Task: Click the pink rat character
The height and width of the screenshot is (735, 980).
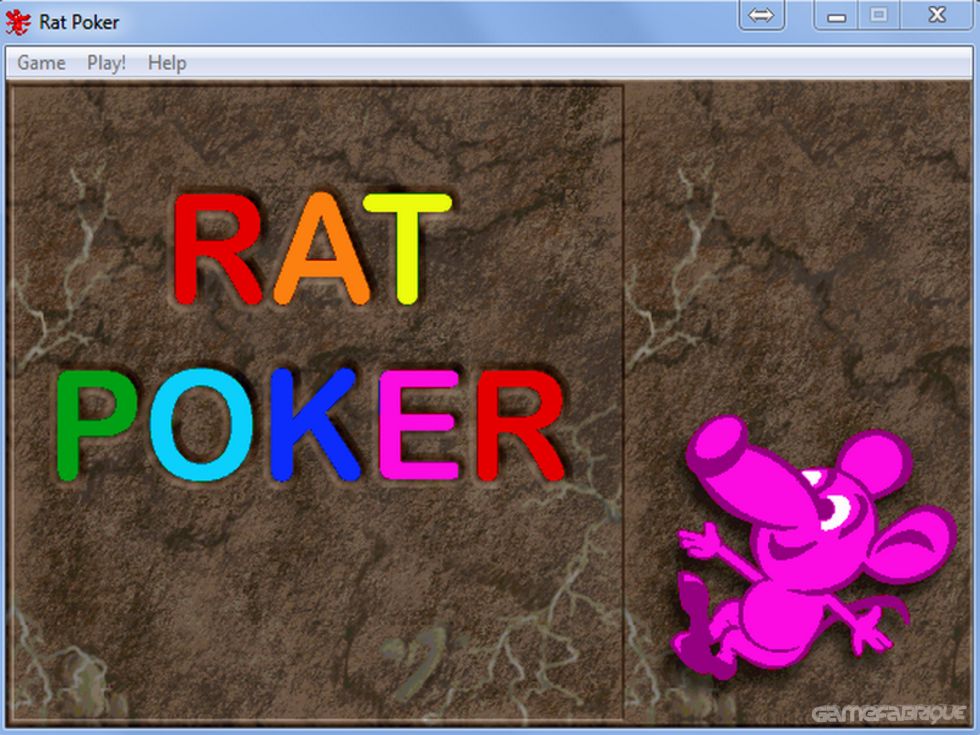Action: pos(812,549)
